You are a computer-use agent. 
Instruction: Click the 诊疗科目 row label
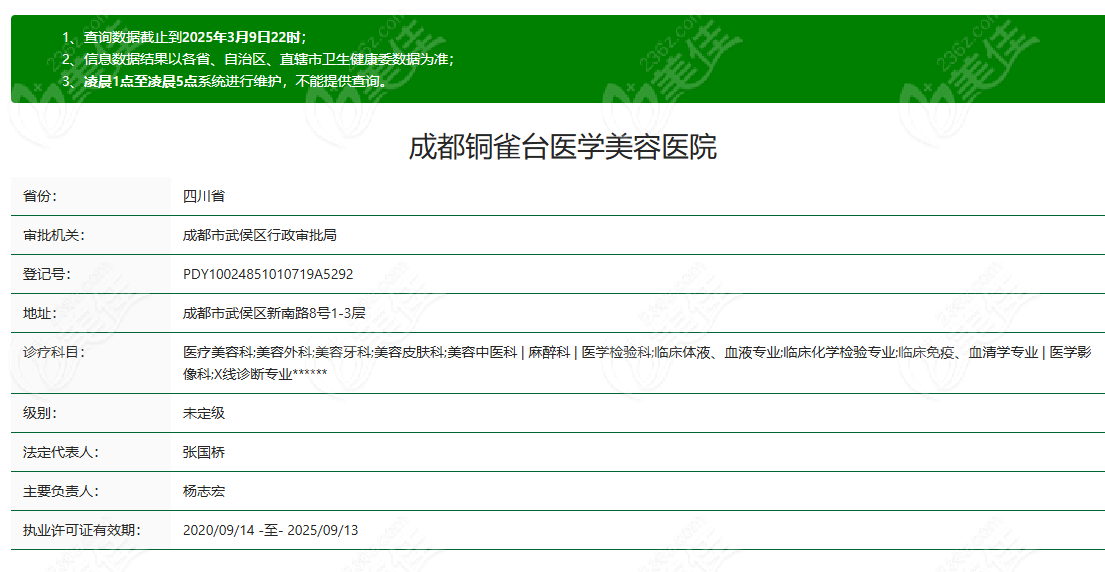[54, 353]
